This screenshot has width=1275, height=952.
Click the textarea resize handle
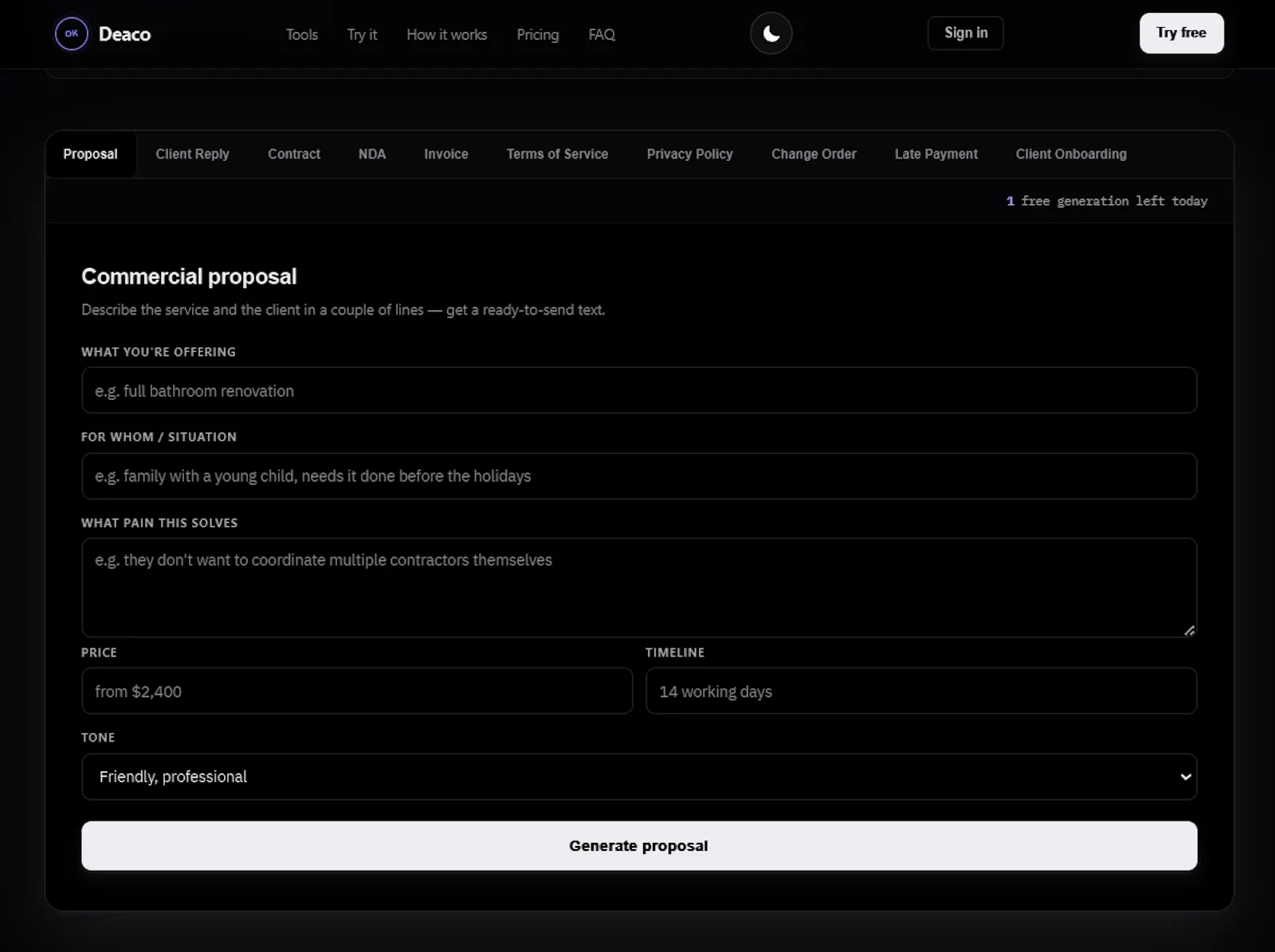tap(1189, 630)
